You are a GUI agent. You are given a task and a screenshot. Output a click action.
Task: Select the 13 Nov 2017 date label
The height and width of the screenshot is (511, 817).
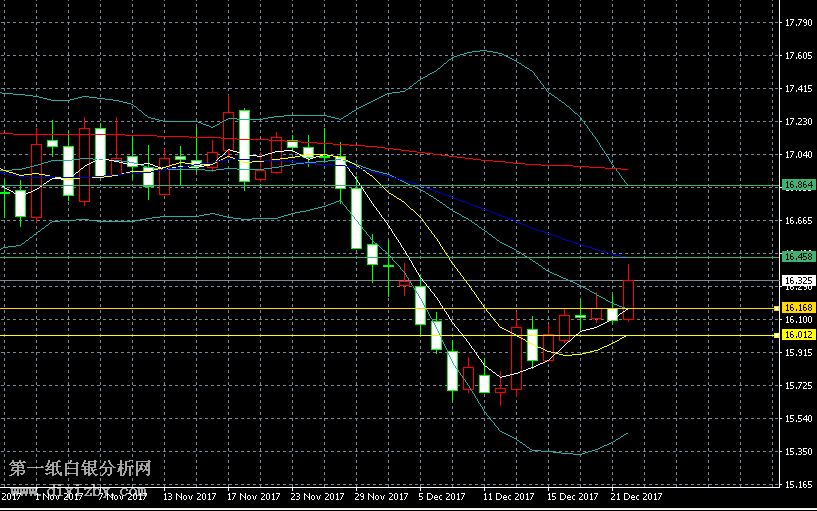tap(189, 496)
